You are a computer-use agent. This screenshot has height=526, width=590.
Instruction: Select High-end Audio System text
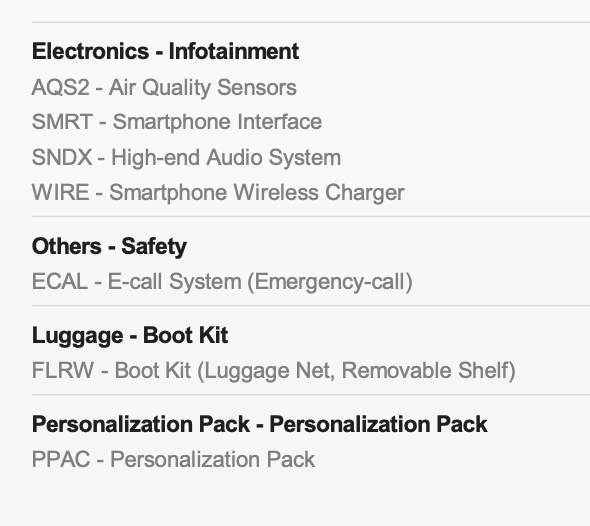226,157
